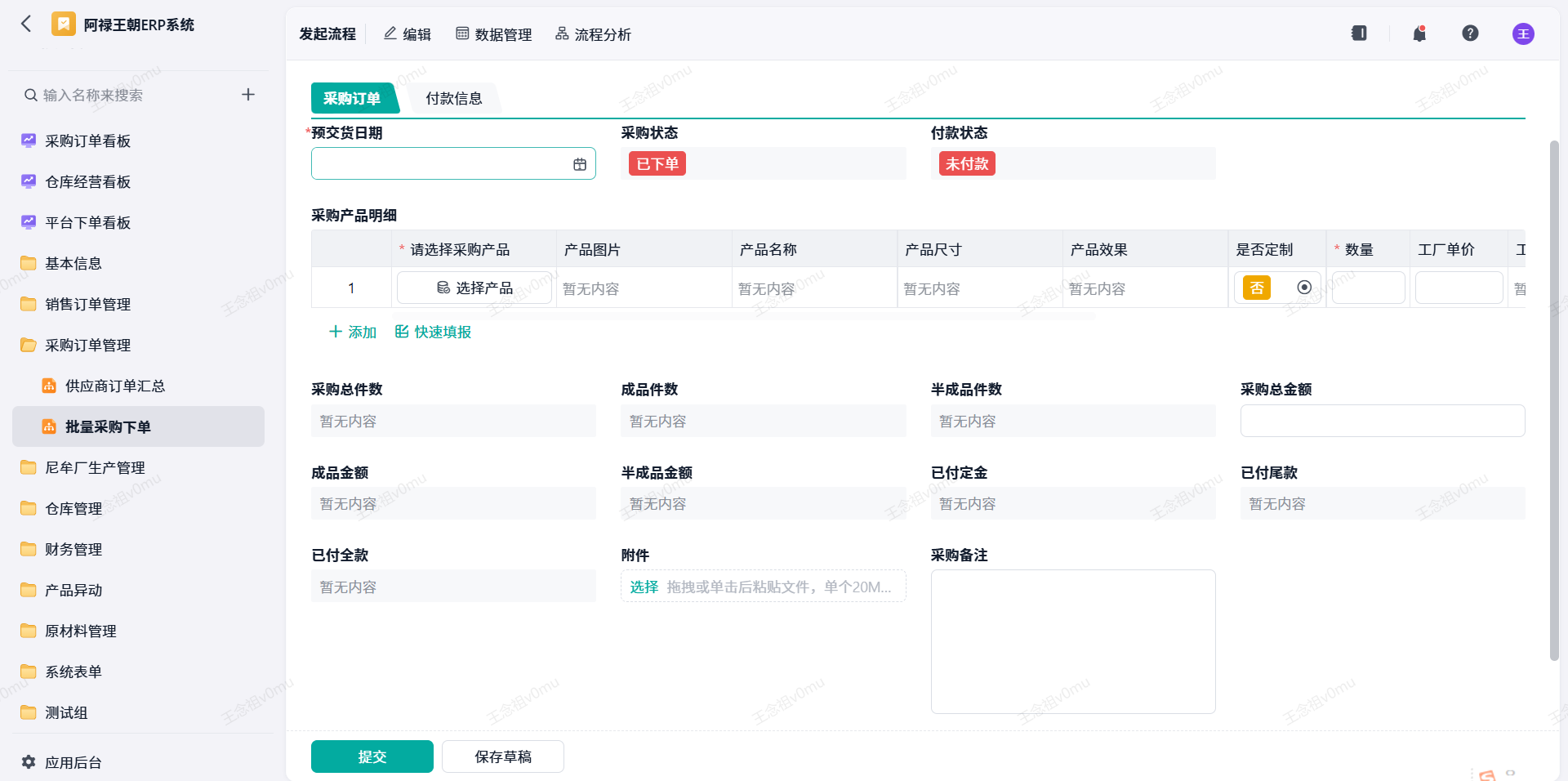The image size is (1568, 781).
Task: Click the pencil icon beside 编辑
Action: point(390,33)
